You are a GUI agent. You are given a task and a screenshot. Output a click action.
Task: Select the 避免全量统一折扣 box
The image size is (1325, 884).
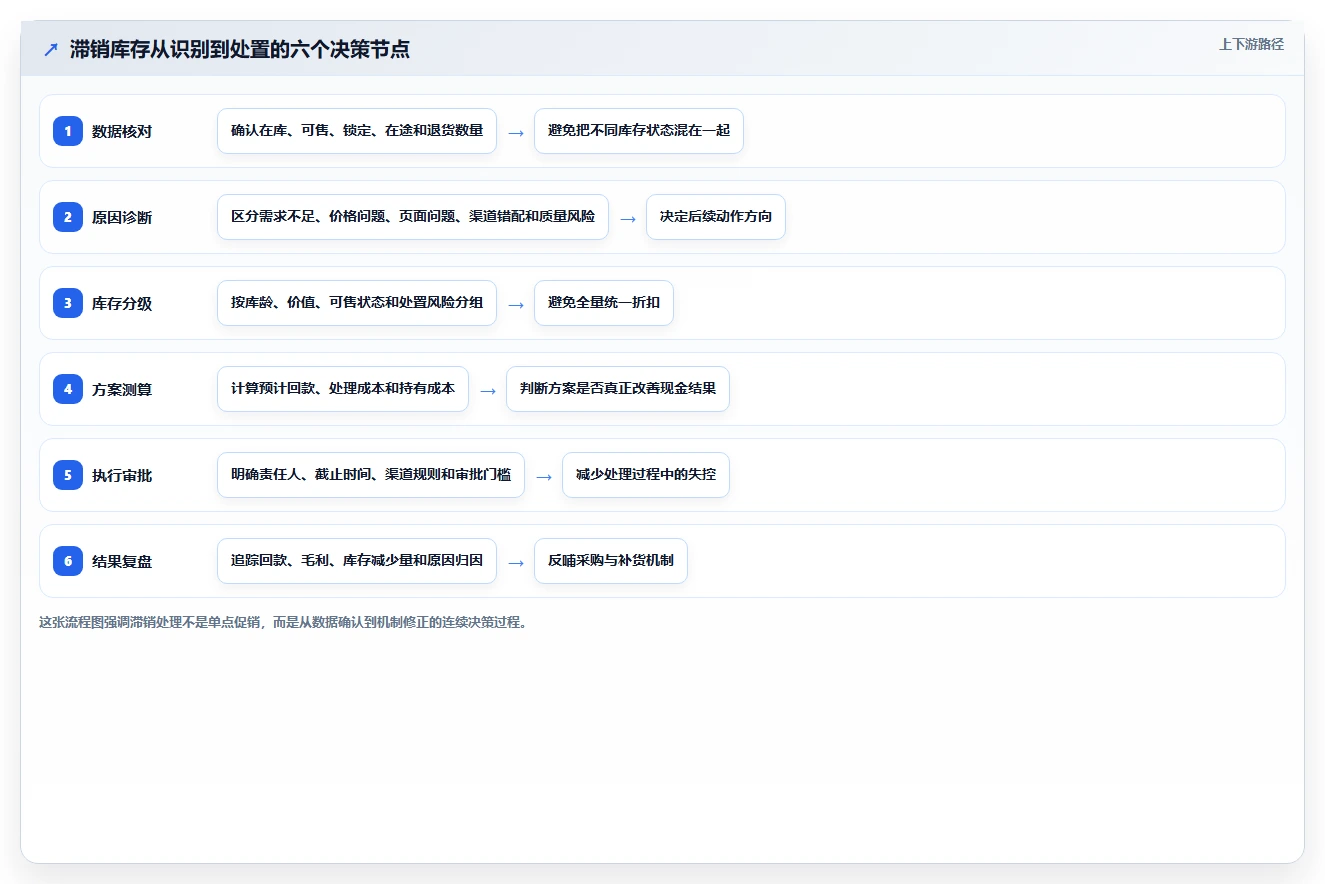pos(604,303)
